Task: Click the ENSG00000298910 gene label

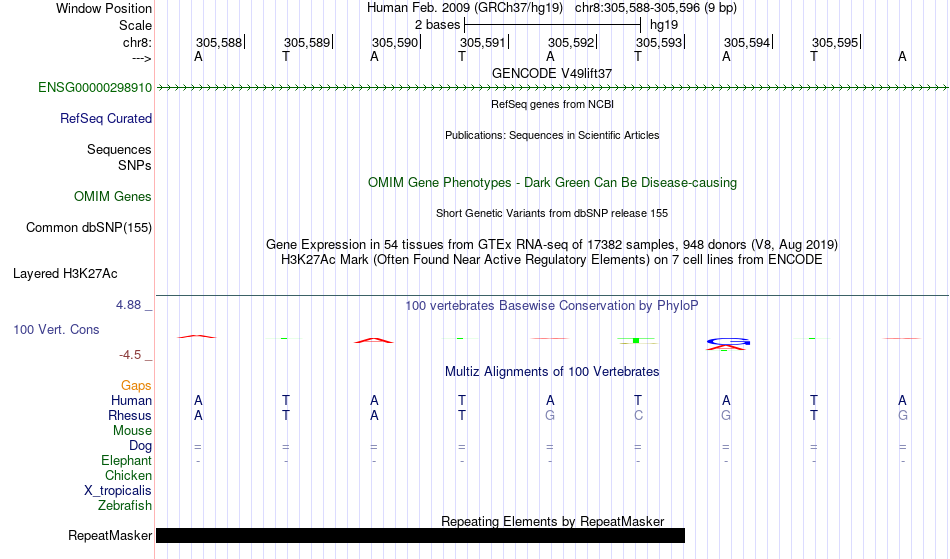Action: [x=95, y=88]
